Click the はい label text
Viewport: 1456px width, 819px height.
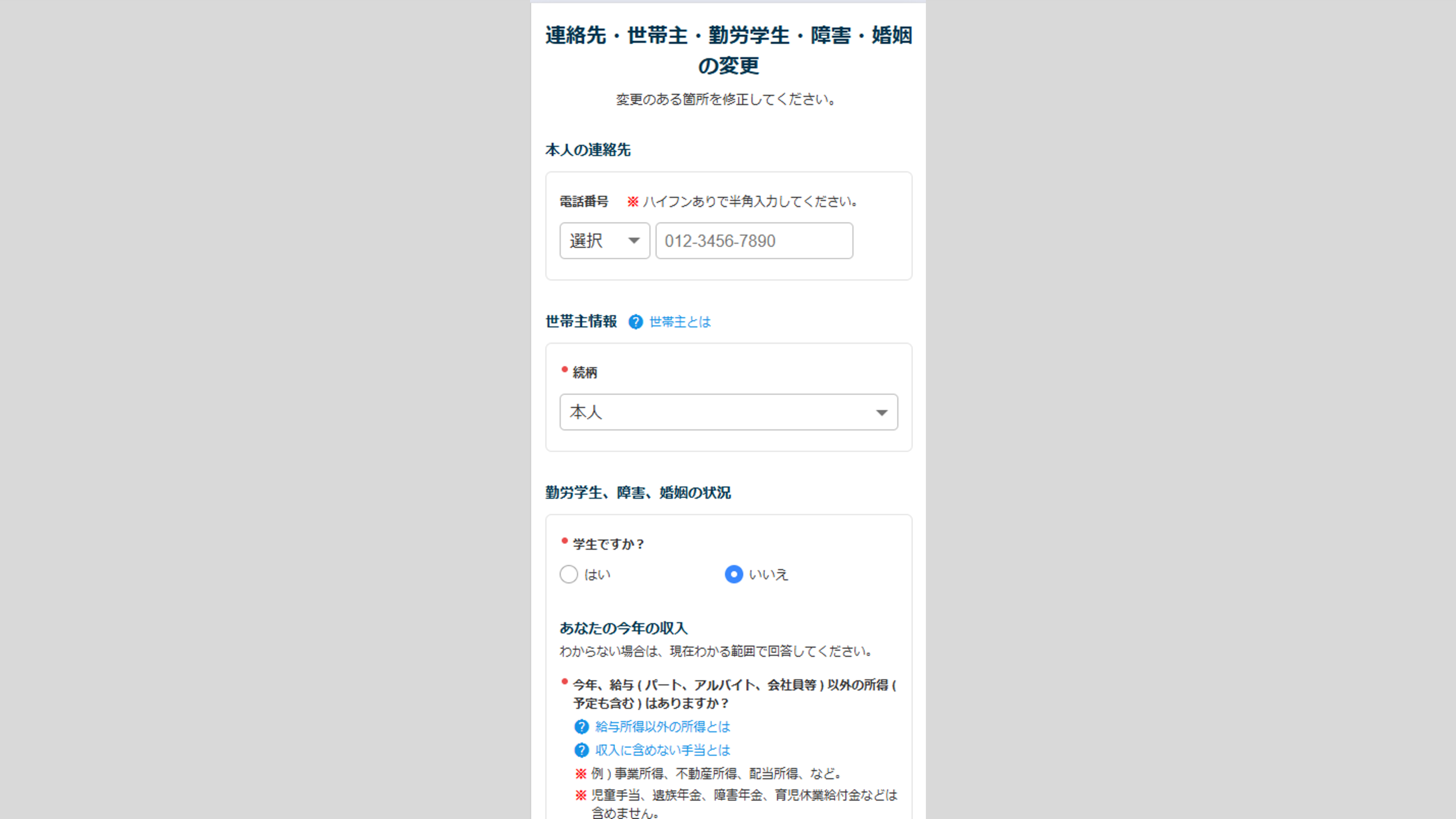[x=597, y=575]
